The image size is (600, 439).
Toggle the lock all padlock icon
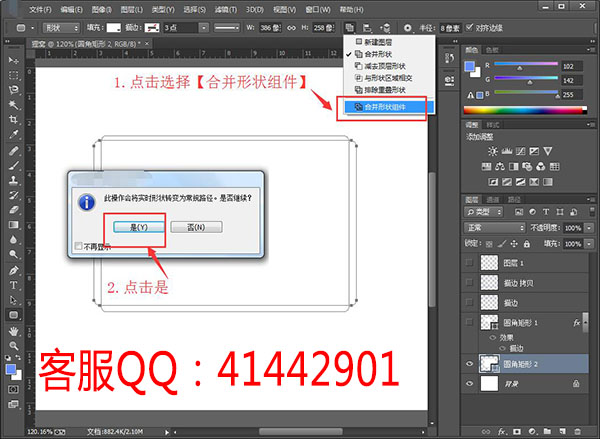click(527, 243)
